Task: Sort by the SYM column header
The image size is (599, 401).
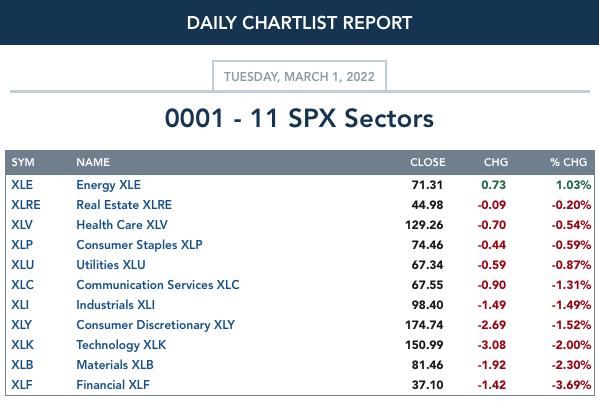Action: [23, 162]
